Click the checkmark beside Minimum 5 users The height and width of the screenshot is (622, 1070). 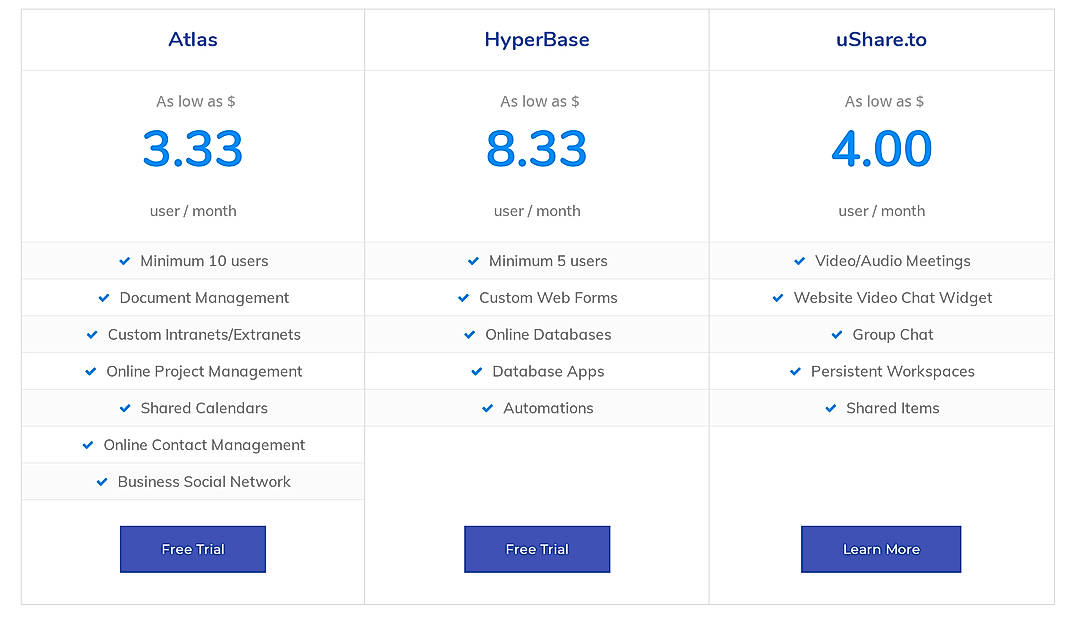pyautogui.click(x=474, y=261)
